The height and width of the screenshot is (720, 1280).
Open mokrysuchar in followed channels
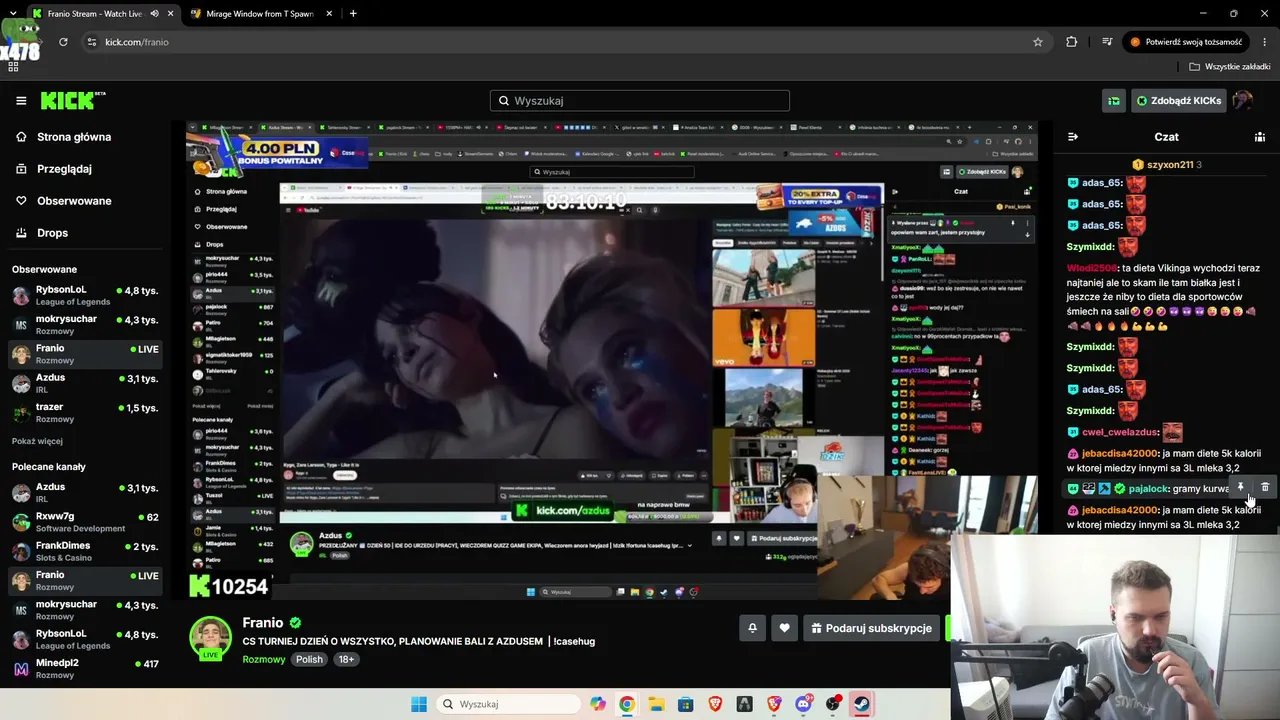point(85,324)
